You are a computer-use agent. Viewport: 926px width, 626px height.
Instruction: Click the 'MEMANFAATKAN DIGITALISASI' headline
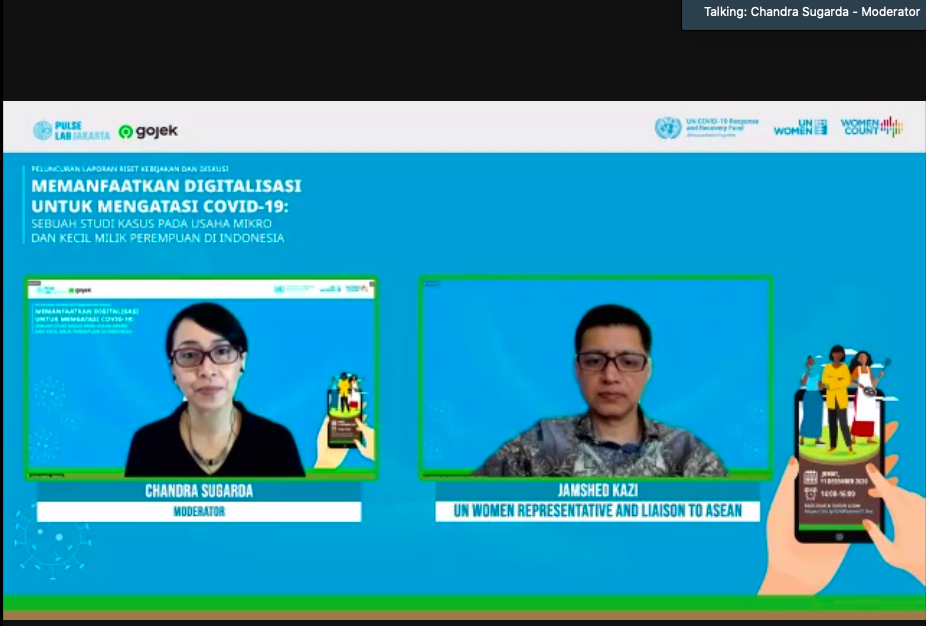point(167,186)
